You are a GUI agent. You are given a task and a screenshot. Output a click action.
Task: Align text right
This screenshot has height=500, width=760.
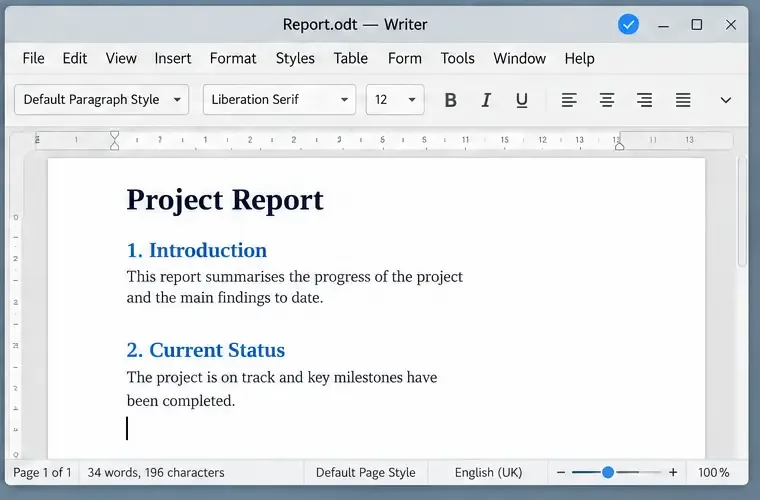pos(644,100)
